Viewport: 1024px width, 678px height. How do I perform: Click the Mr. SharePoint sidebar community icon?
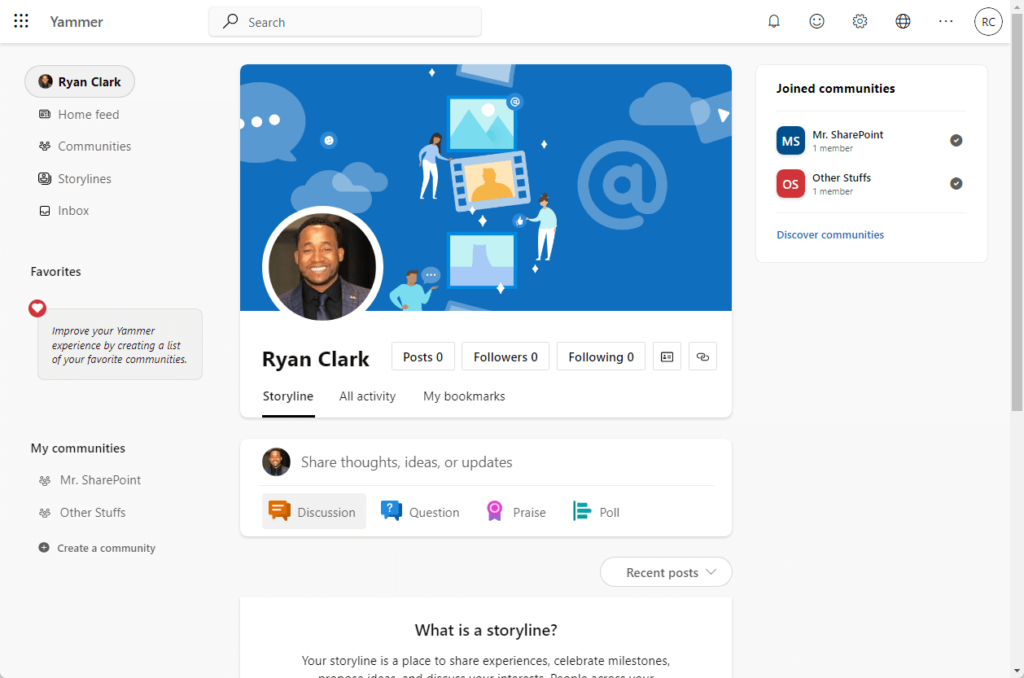[x=44, y=481]
